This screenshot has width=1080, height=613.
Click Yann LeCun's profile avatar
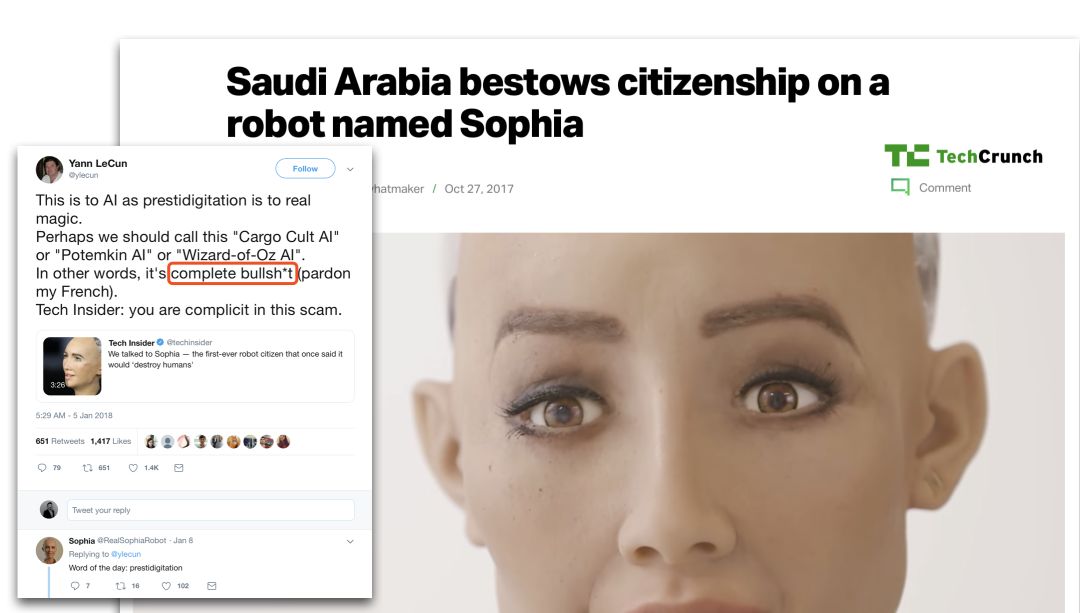[x=49, y=169]
